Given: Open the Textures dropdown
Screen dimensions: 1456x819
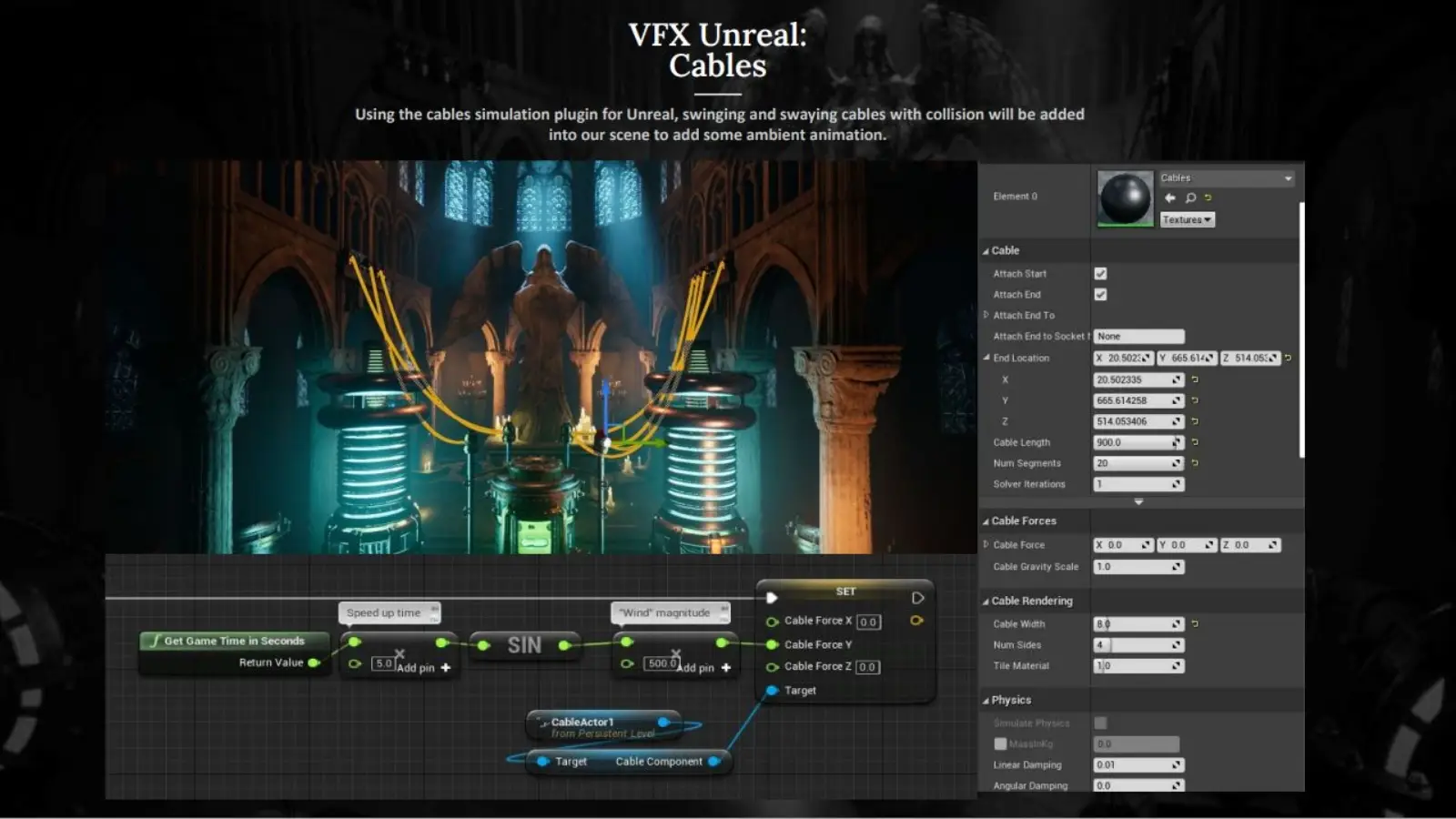Looking at the screenshot, I should [1188, 220].
